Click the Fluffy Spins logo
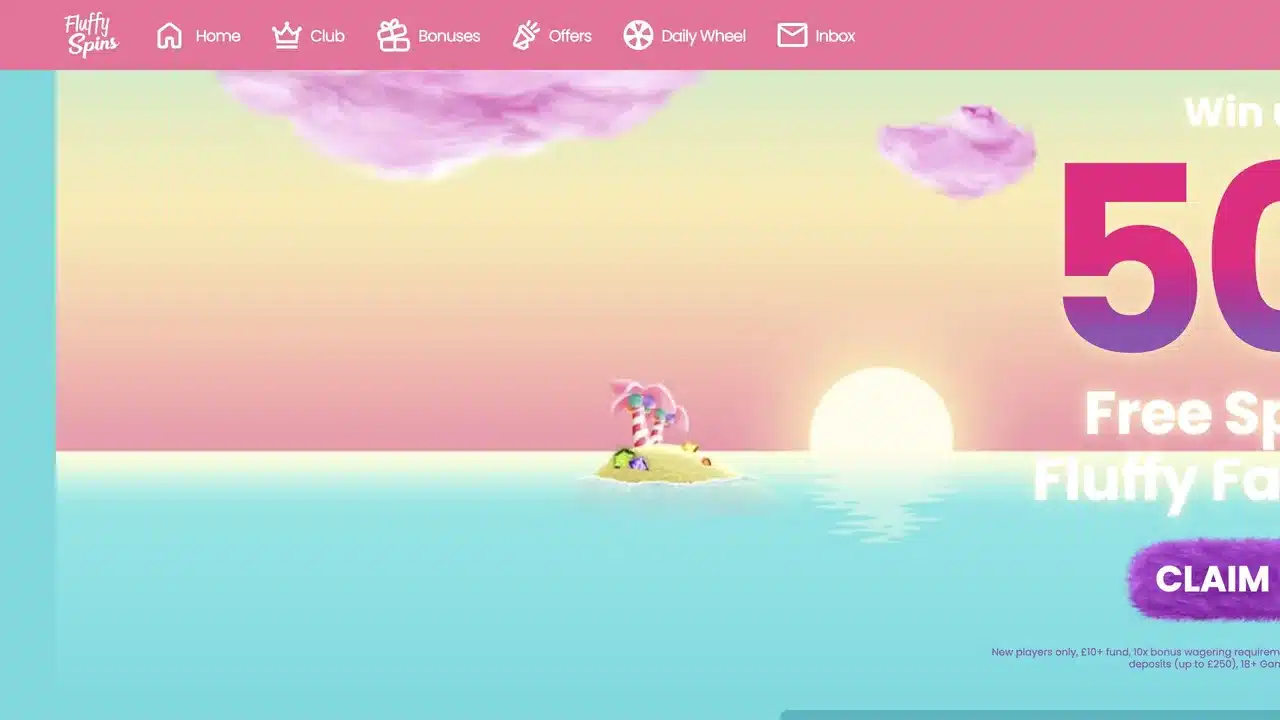 point(92,35)
